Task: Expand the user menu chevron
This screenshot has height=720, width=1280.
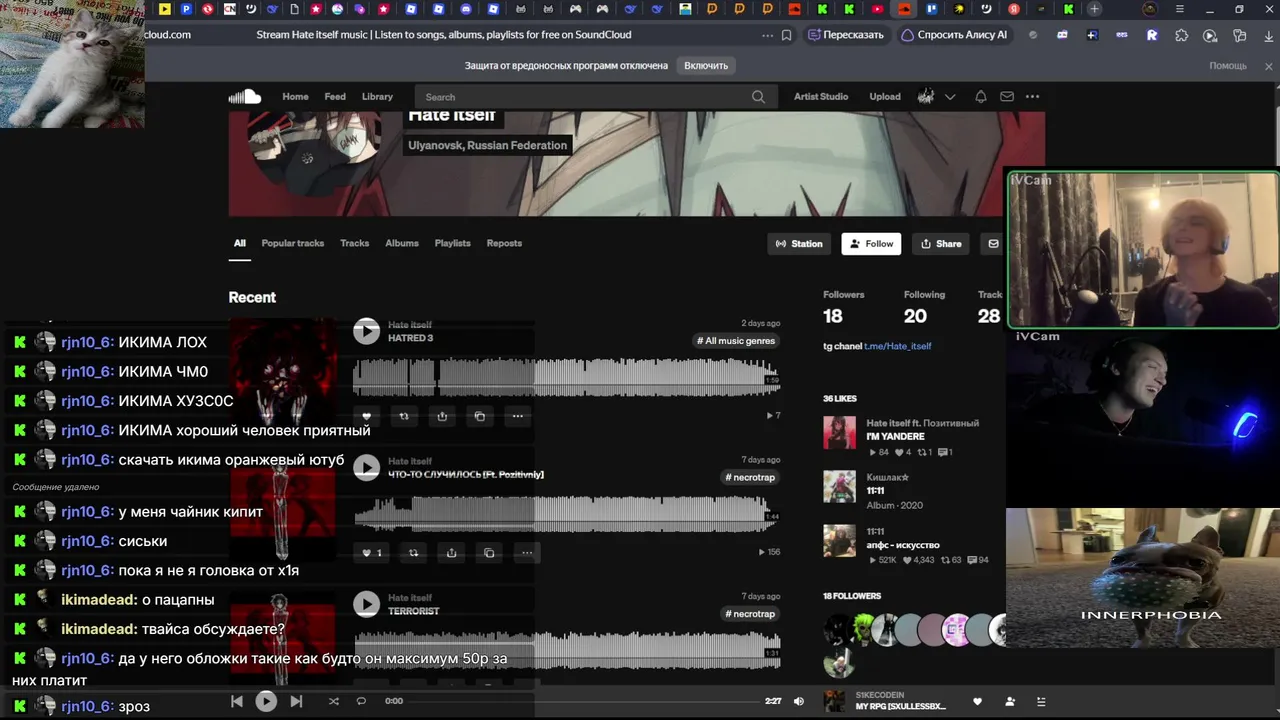Action: [x=950, y=97]
